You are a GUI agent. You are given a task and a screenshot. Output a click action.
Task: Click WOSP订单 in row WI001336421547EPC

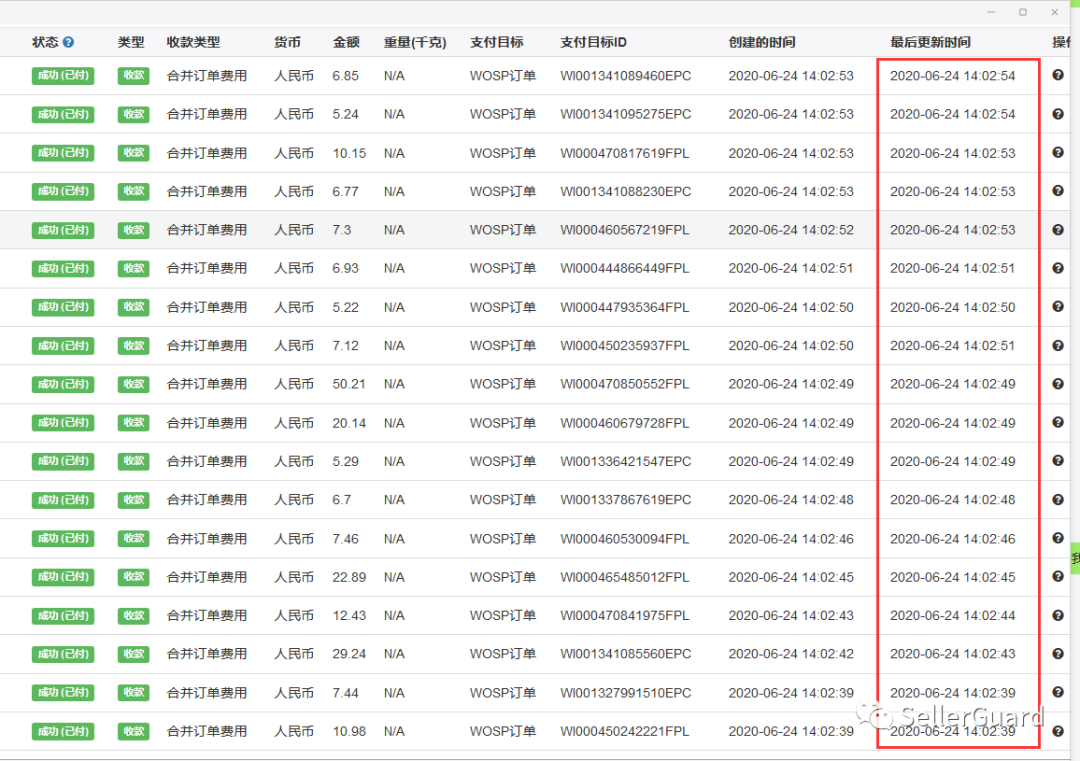tap(503, 461)
